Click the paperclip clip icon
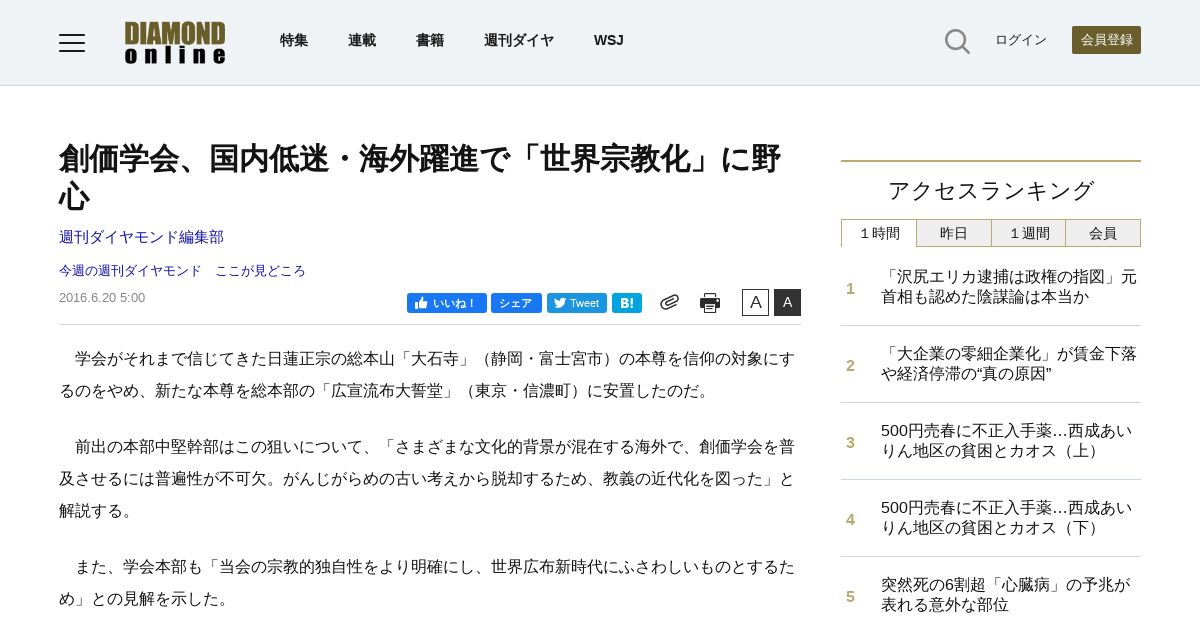 (669, 302)
